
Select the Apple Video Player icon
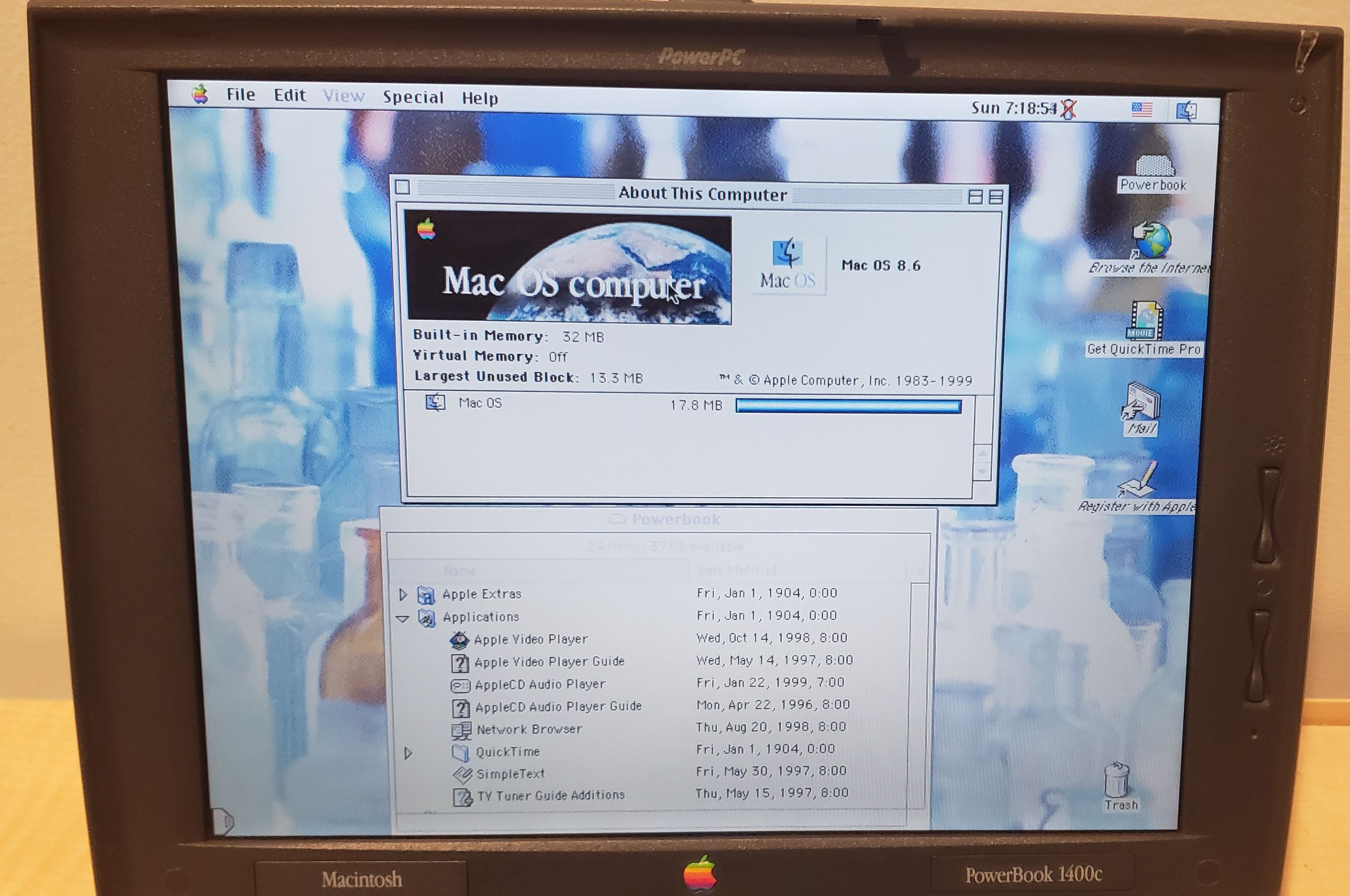point(459,641)
